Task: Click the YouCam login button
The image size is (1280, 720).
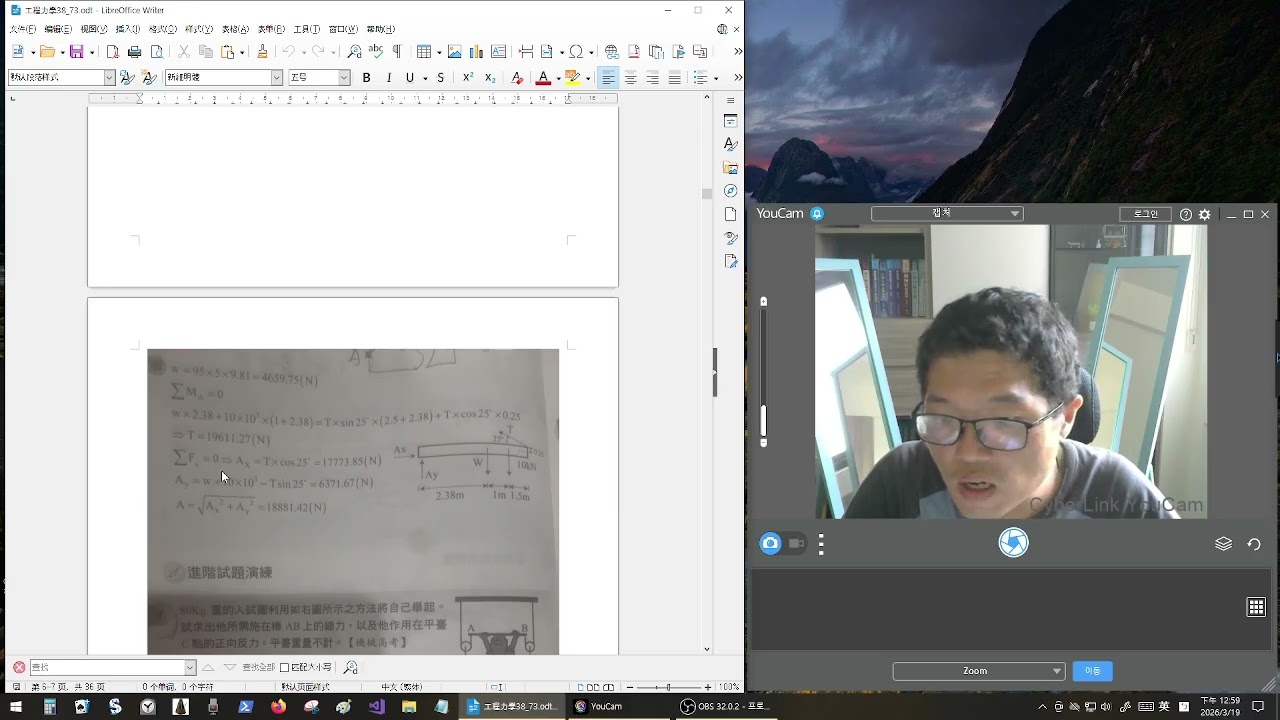Action: [1145, 214]
